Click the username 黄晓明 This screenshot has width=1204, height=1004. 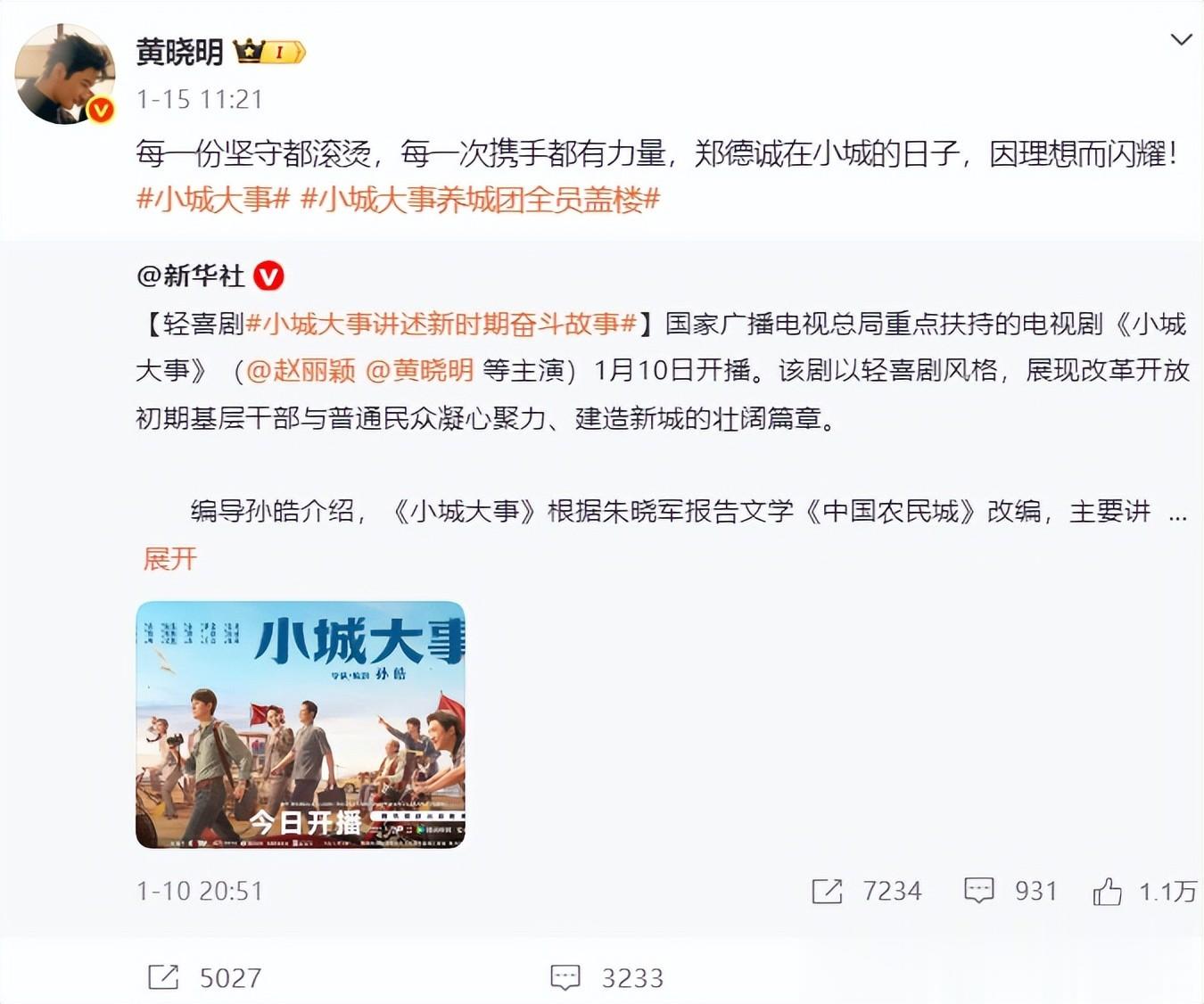click(179, 52)
